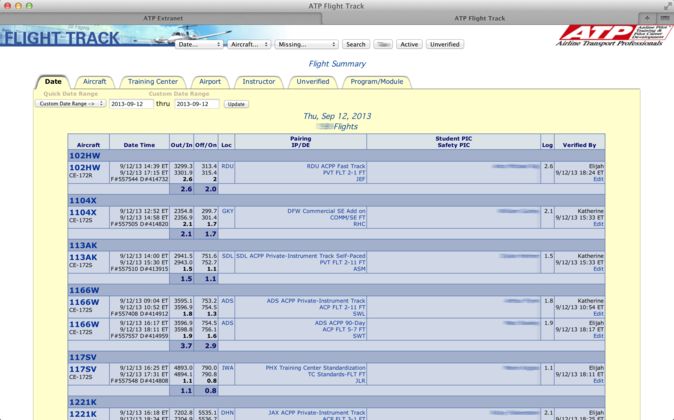The image size is (674, 420).
Task: Open the Missing... dropdown menu
Action: (x=306, y=45)
